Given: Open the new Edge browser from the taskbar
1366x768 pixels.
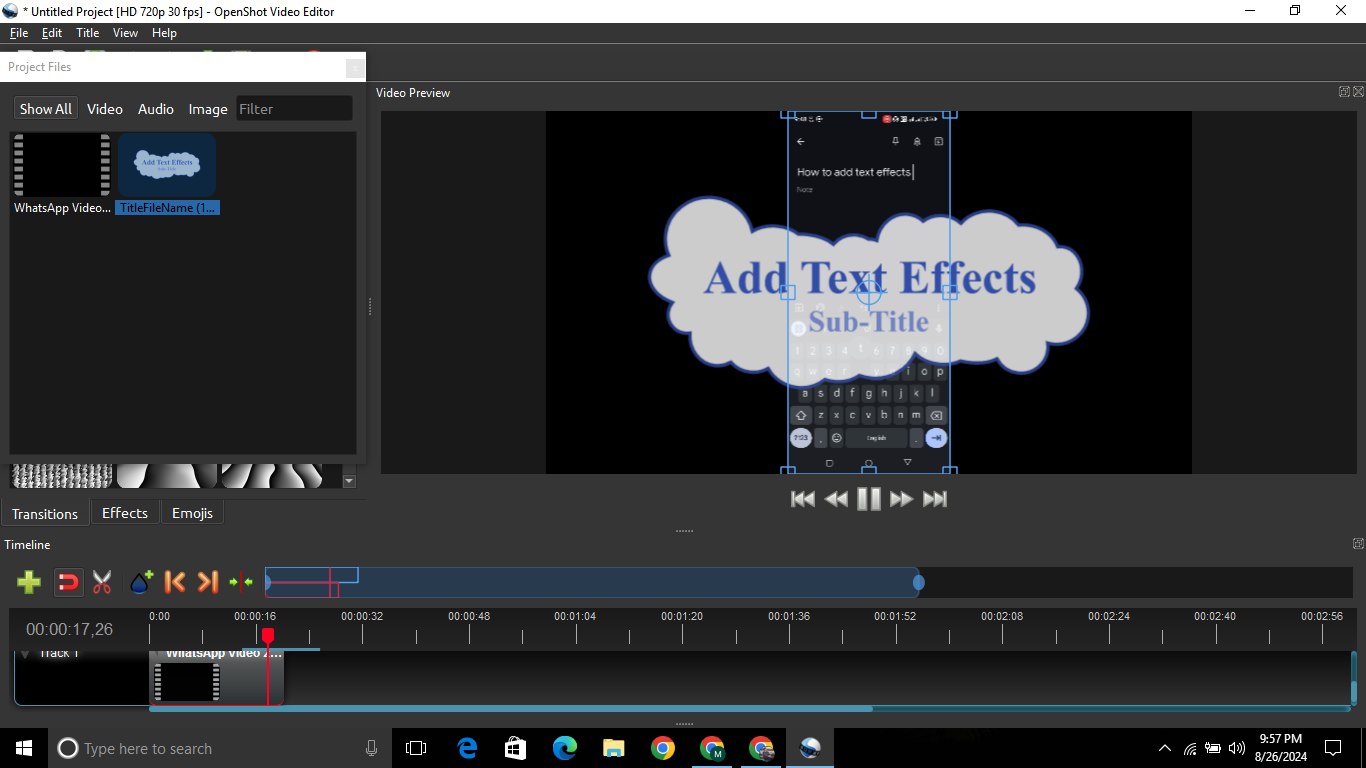Looking at the screenshot, I should [x=565, y=748].
